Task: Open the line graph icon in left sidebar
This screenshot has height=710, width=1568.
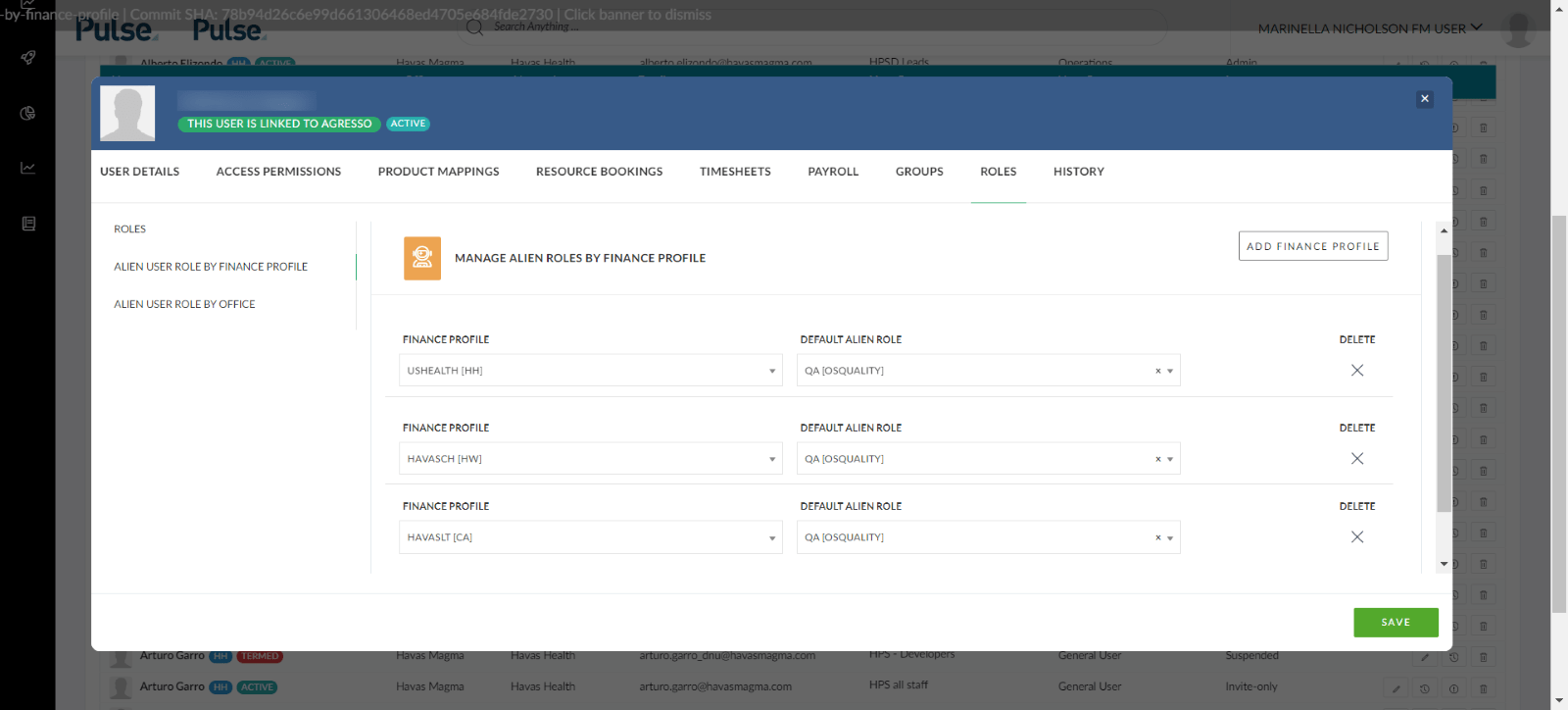Action: click(28, 168)
